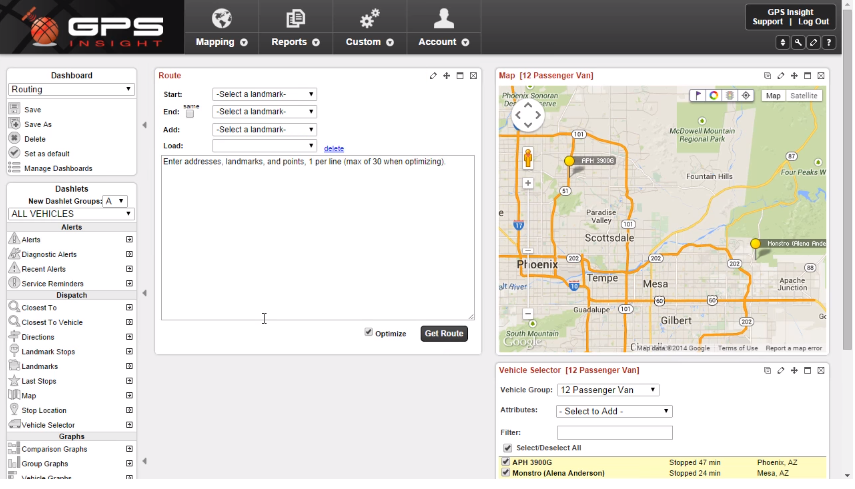Image resolution: width=855 pixels, height=489 pixels.
Task: Open the help question mark icon
Action: [x=829, y=42]
